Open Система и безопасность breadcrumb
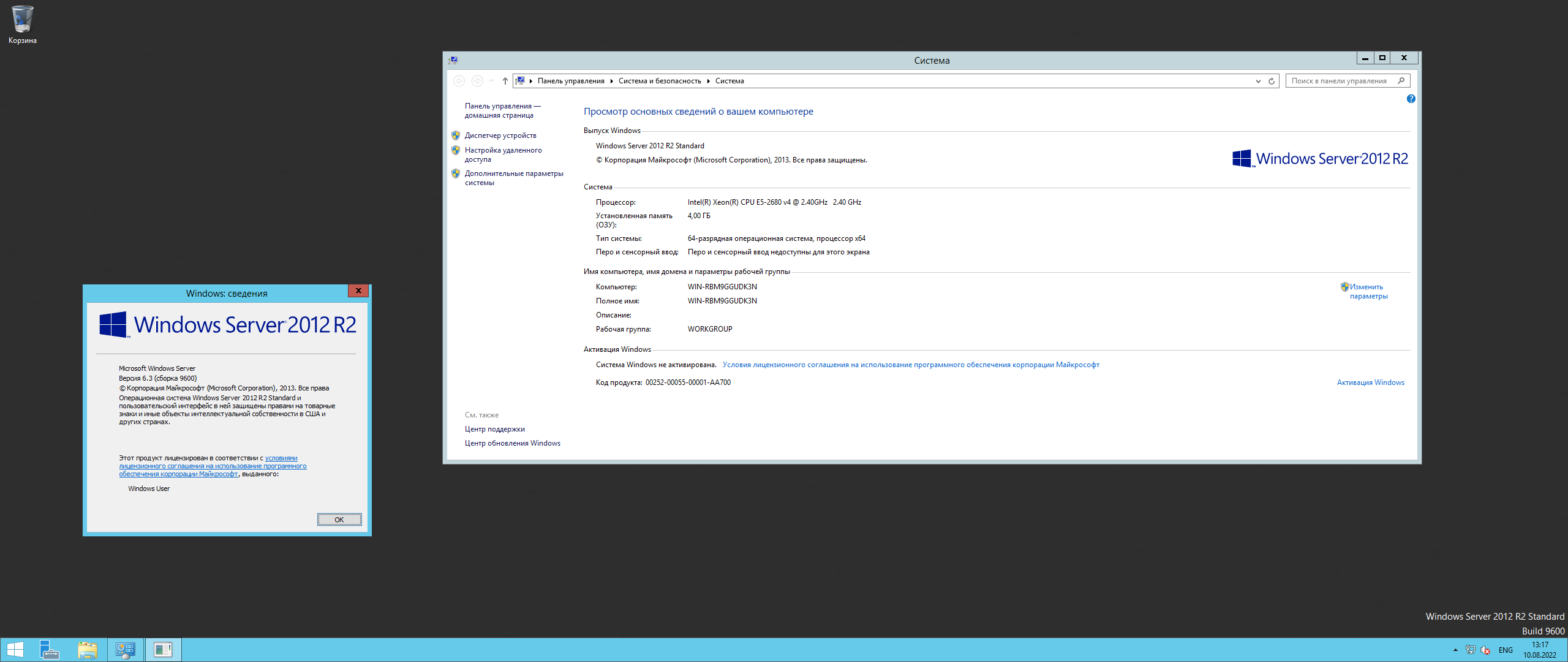1568x662 pixels. click(x=660, y=81)
